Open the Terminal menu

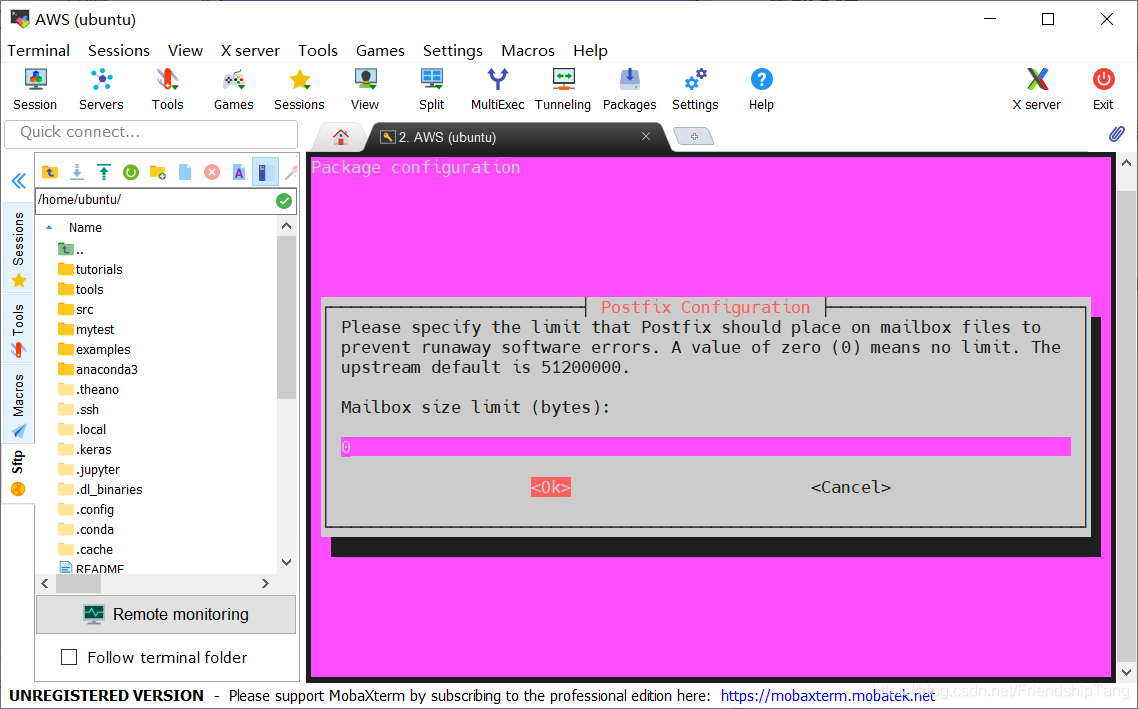tap(38, 50)
